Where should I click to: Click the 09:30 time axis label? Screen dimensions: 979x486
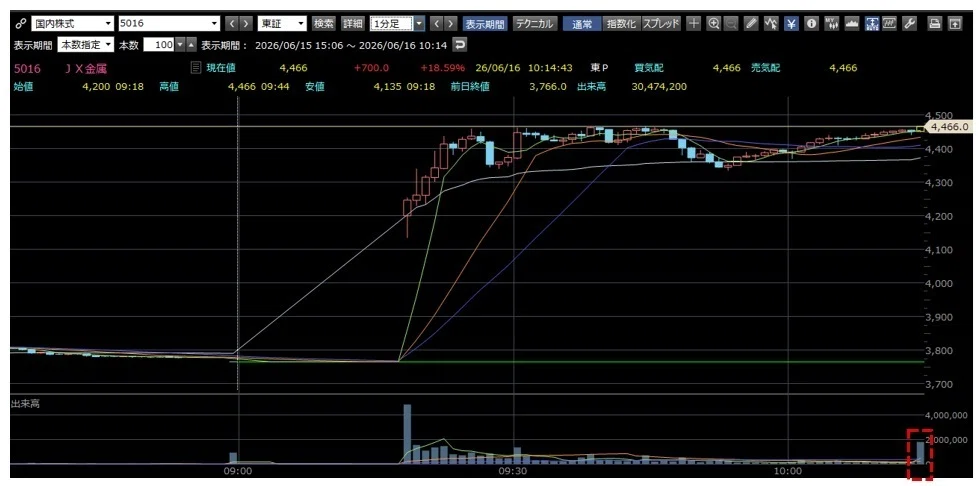click(513, 472)
